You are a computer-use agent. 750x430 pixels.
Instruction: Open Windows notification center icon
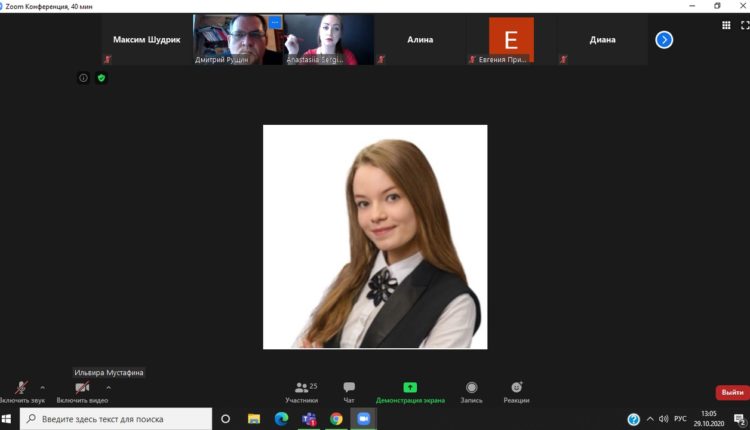click(x=739, y=419)
